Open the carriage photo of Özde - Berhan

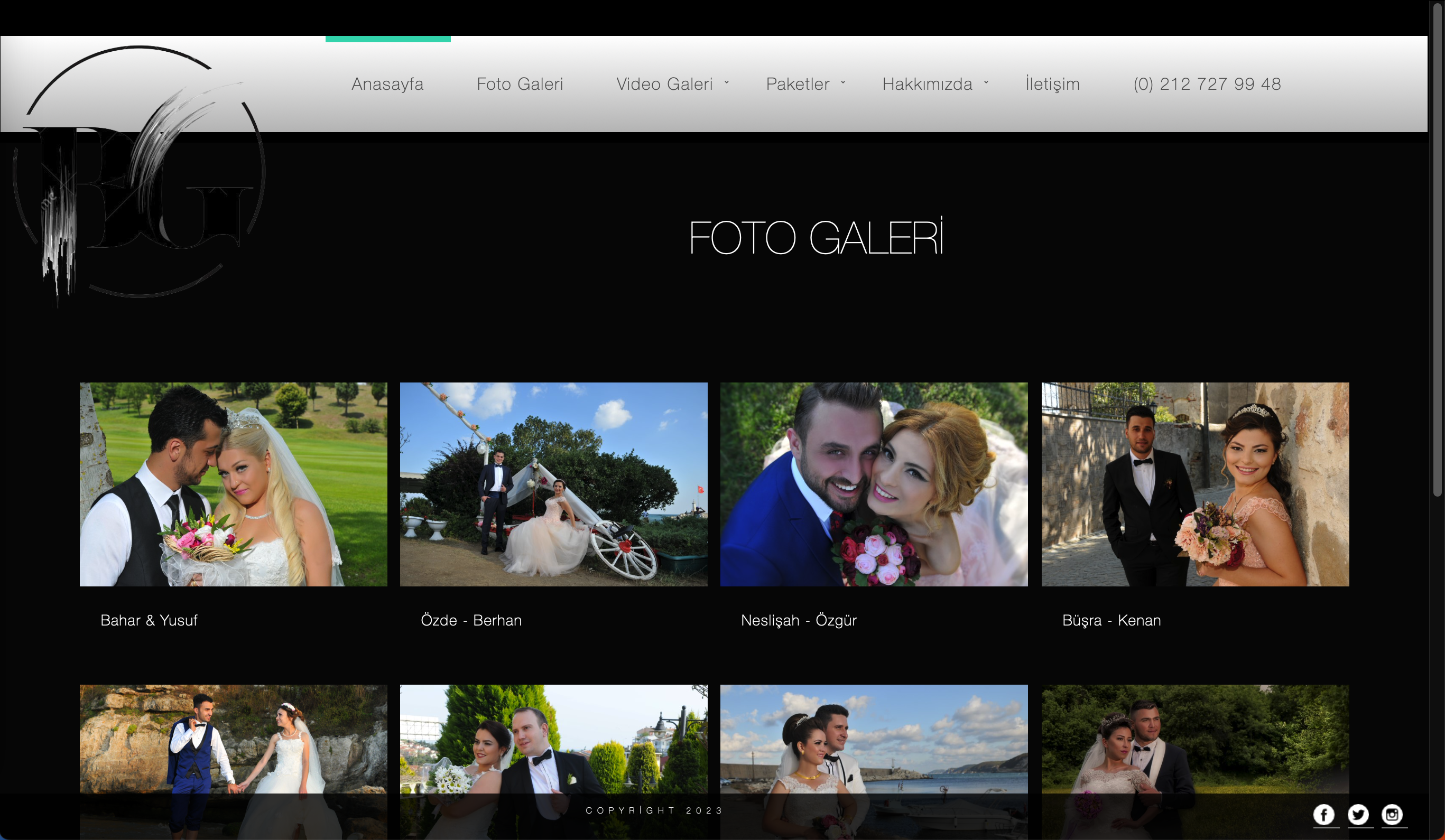click(553, 484)
